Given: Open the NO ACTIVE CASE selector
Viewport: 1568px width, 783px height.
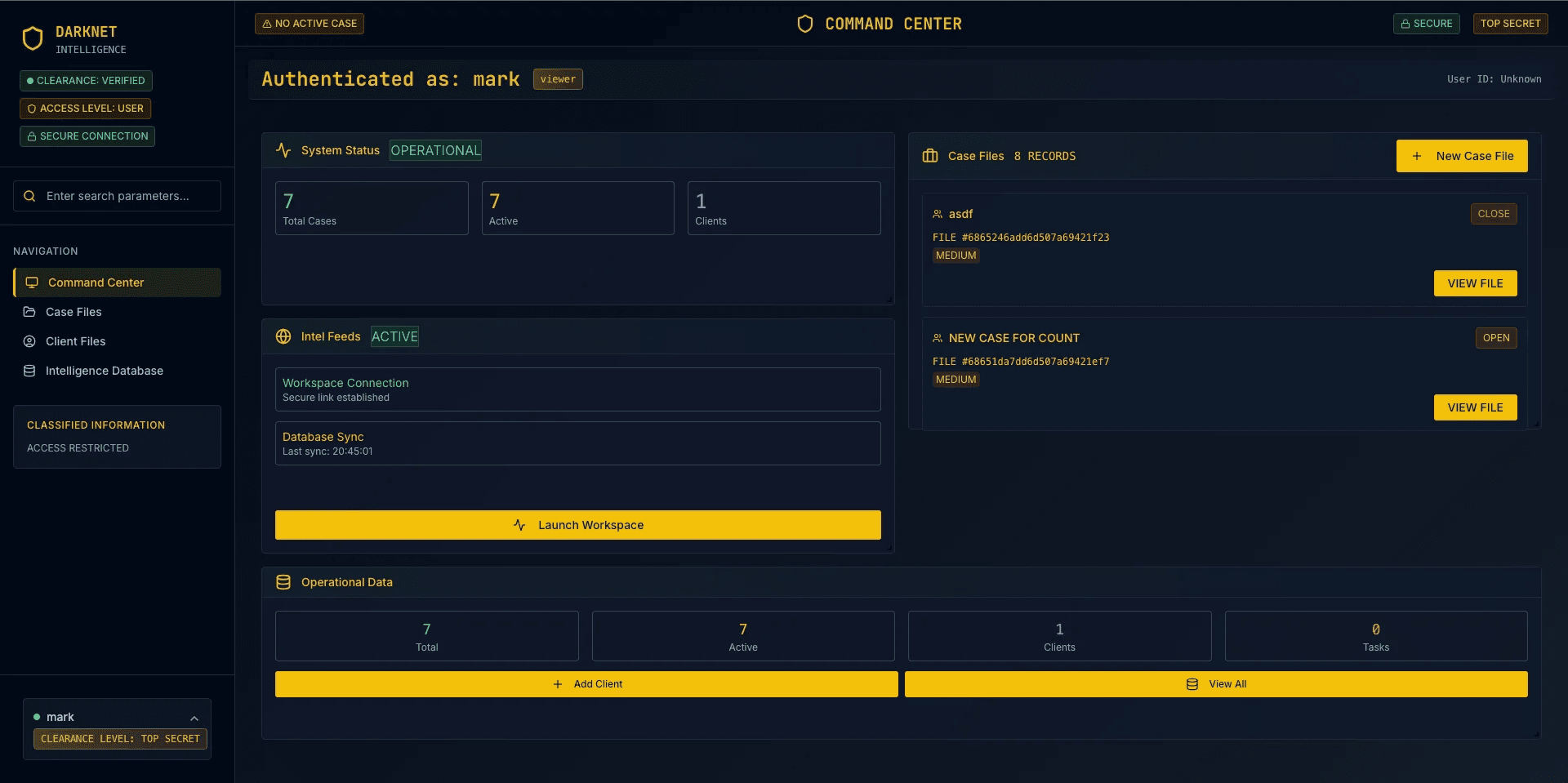Looking at the screenshot, I should (x=310, y=24).
